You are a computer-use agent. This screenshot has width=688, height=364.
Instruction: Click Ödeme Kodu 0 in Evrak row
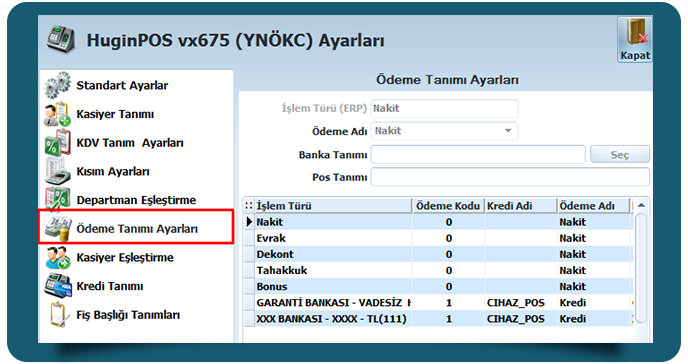pyautogui.click(x=448, y=238)
